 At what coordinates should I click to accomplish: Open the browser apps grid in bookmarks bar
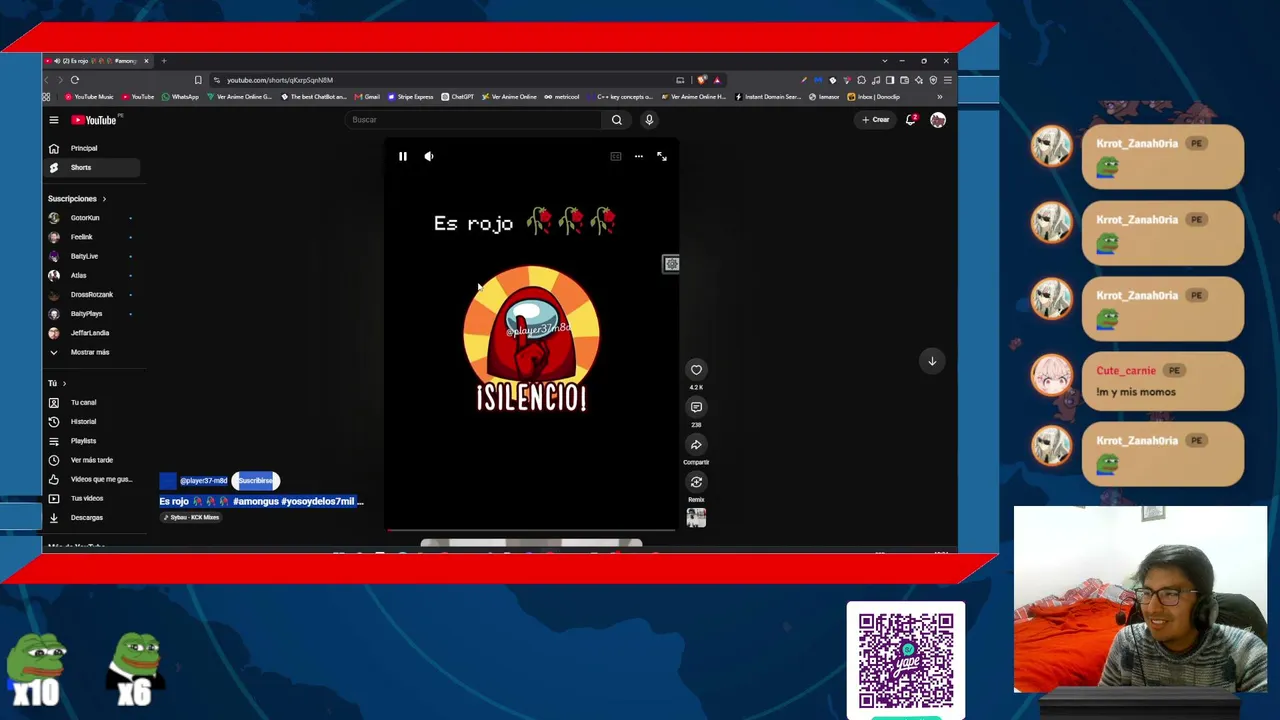[x=46, y=97]
